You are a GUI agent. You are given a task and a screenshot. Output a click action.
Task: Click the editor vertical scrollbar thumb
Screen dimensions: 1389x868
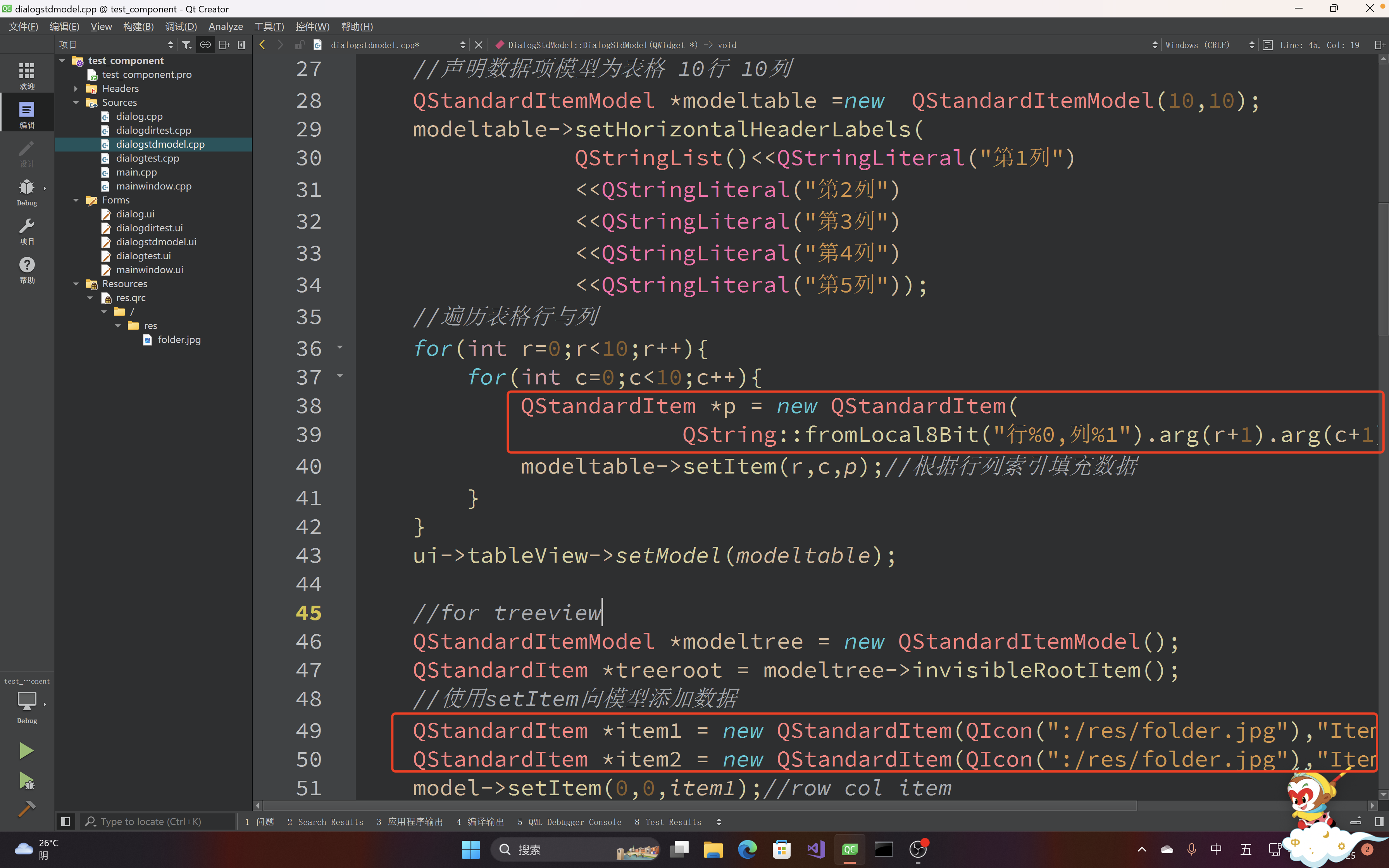(x=1383, y=269)
